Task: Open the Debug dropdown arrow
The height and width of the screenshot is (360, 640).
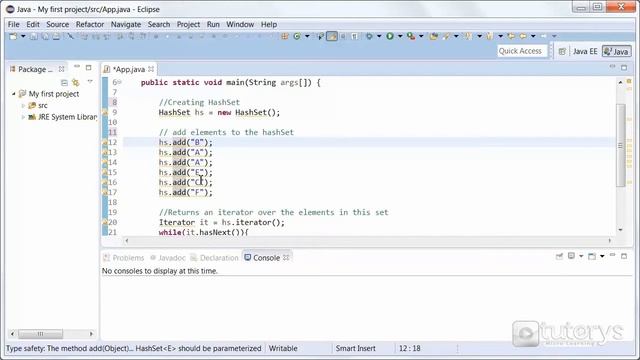Action: pyautogui.click(x=379, y=36)
